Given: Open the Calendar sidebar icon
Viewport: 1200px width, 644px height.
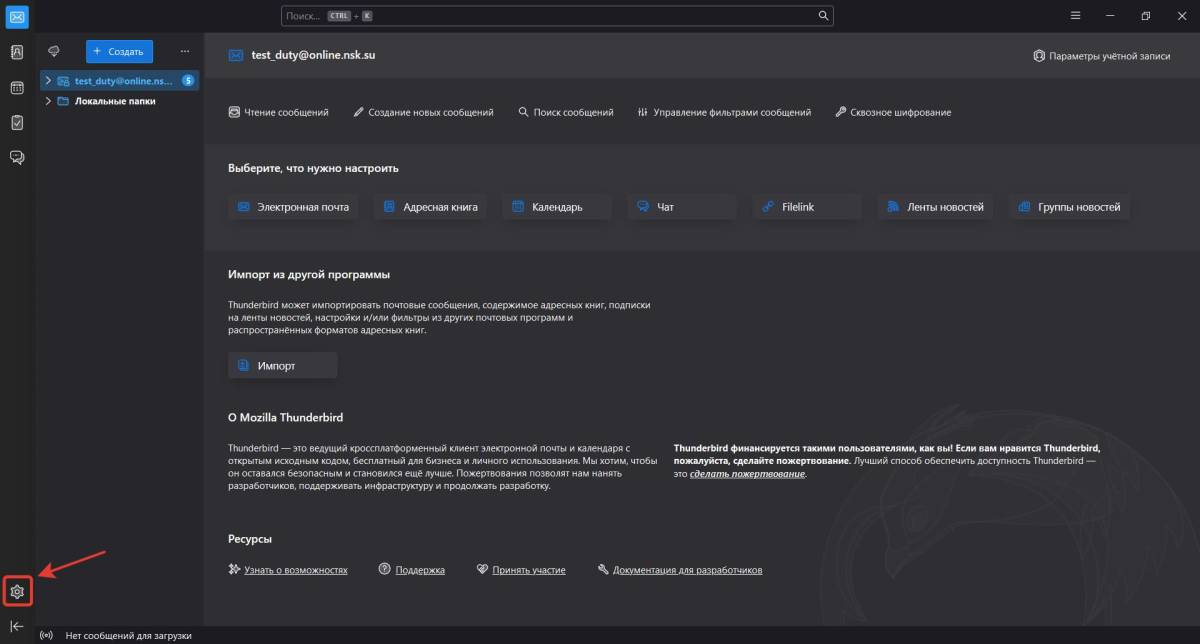Looking at the screenshot, I should click(17, 88).
